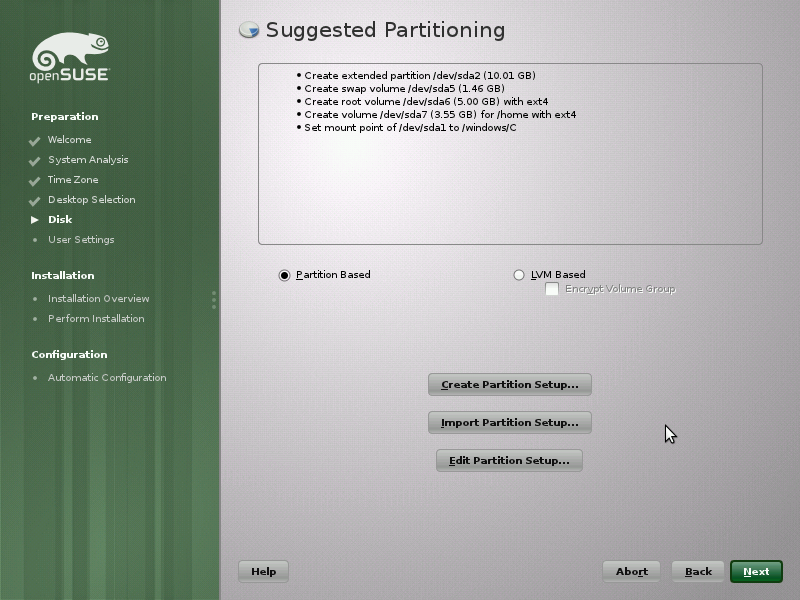Click the checkmark icon beside Time Zone
The width and height of the screenshot is (800, 600).
pyautogui.click(x=34, y=180)
